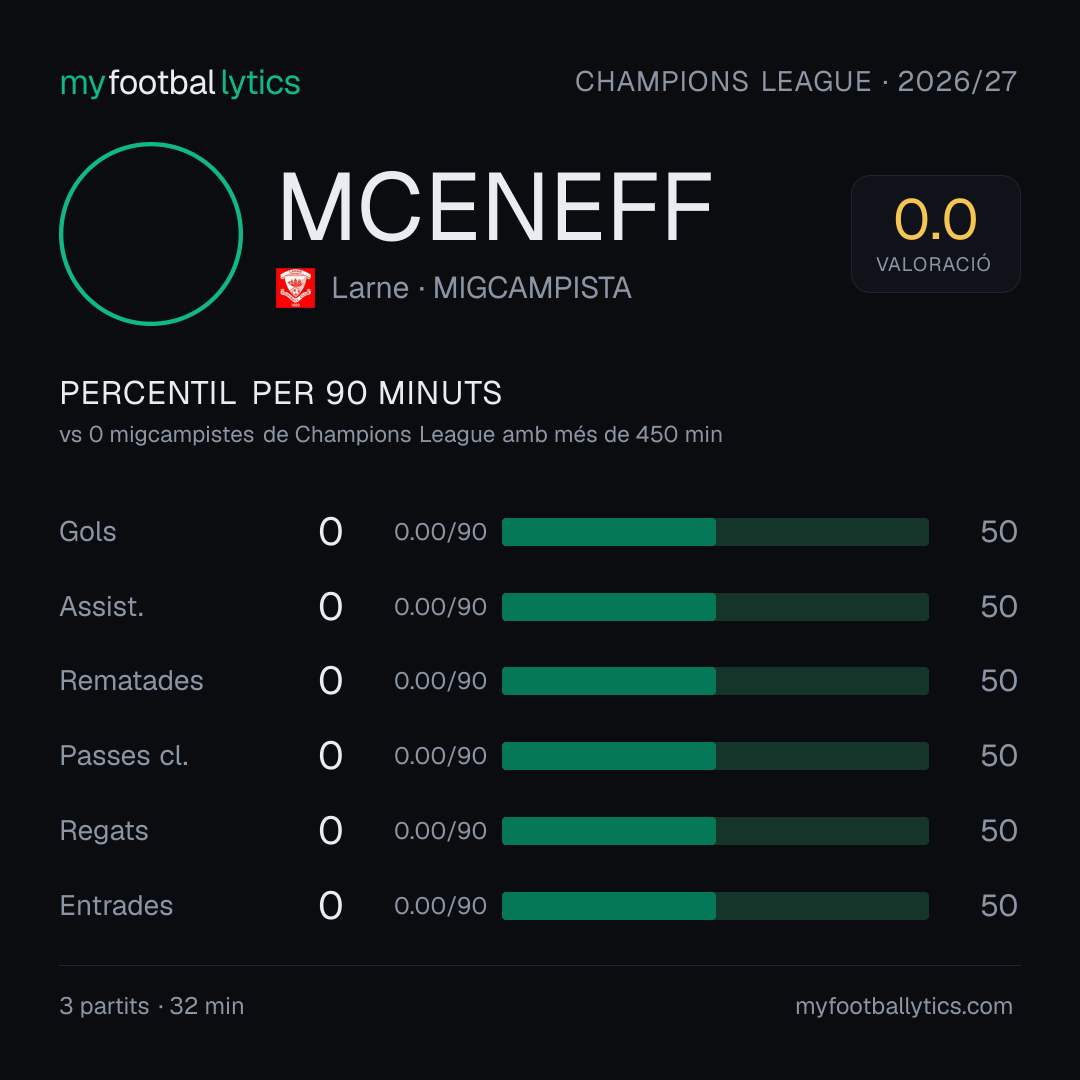The height and width of the screenshot is (1080, 1080).
Task: Click the Entrades percentile bar
Action: (x=715, y=906)
